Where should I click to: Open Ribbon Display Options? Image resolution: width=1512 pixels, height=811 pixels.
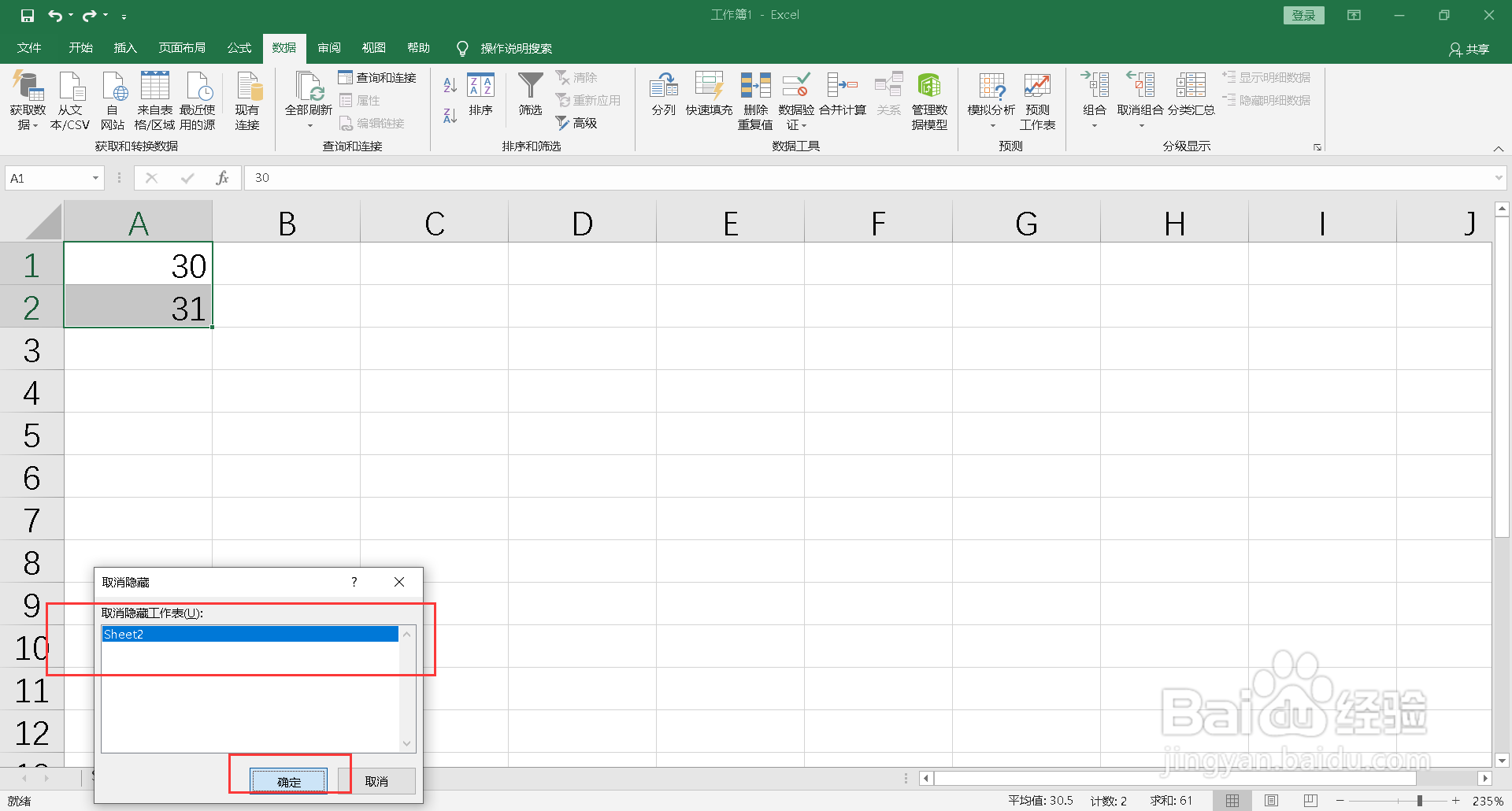pos(1354,15)
